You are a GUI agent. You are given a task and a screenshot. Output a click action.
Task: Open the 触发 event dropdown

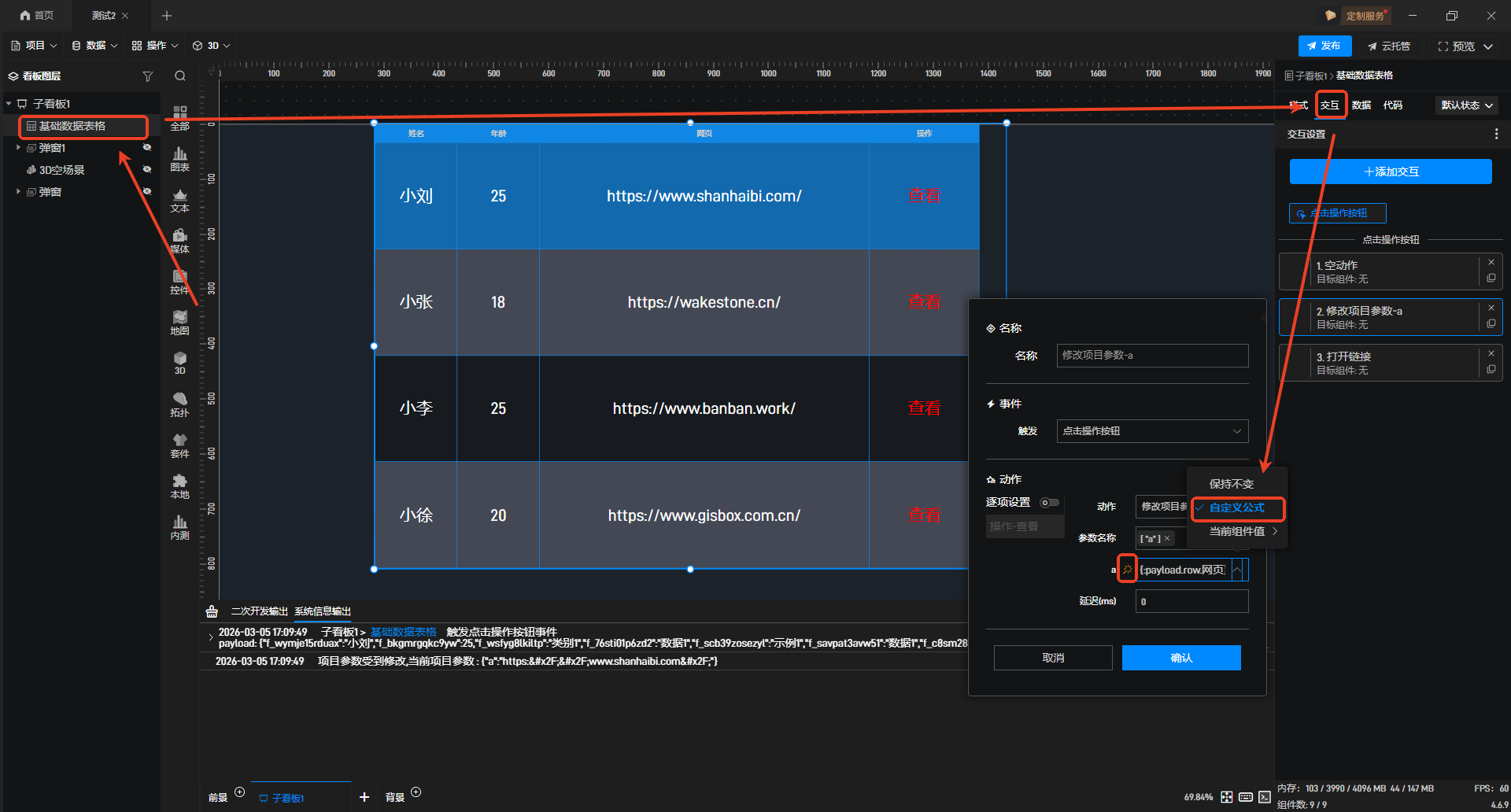(x=1151, y=431)
